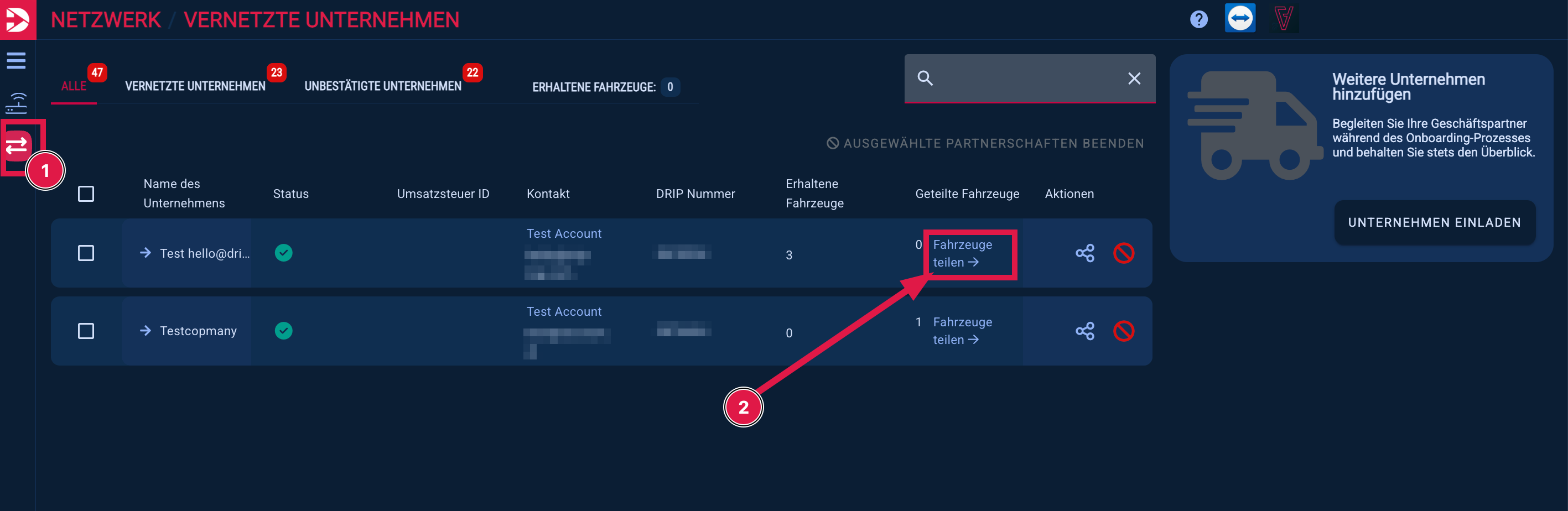The image size is (1568, 511).
Task: Click block icon in Test hello@dri row
Action: (x=1123, y=253)
